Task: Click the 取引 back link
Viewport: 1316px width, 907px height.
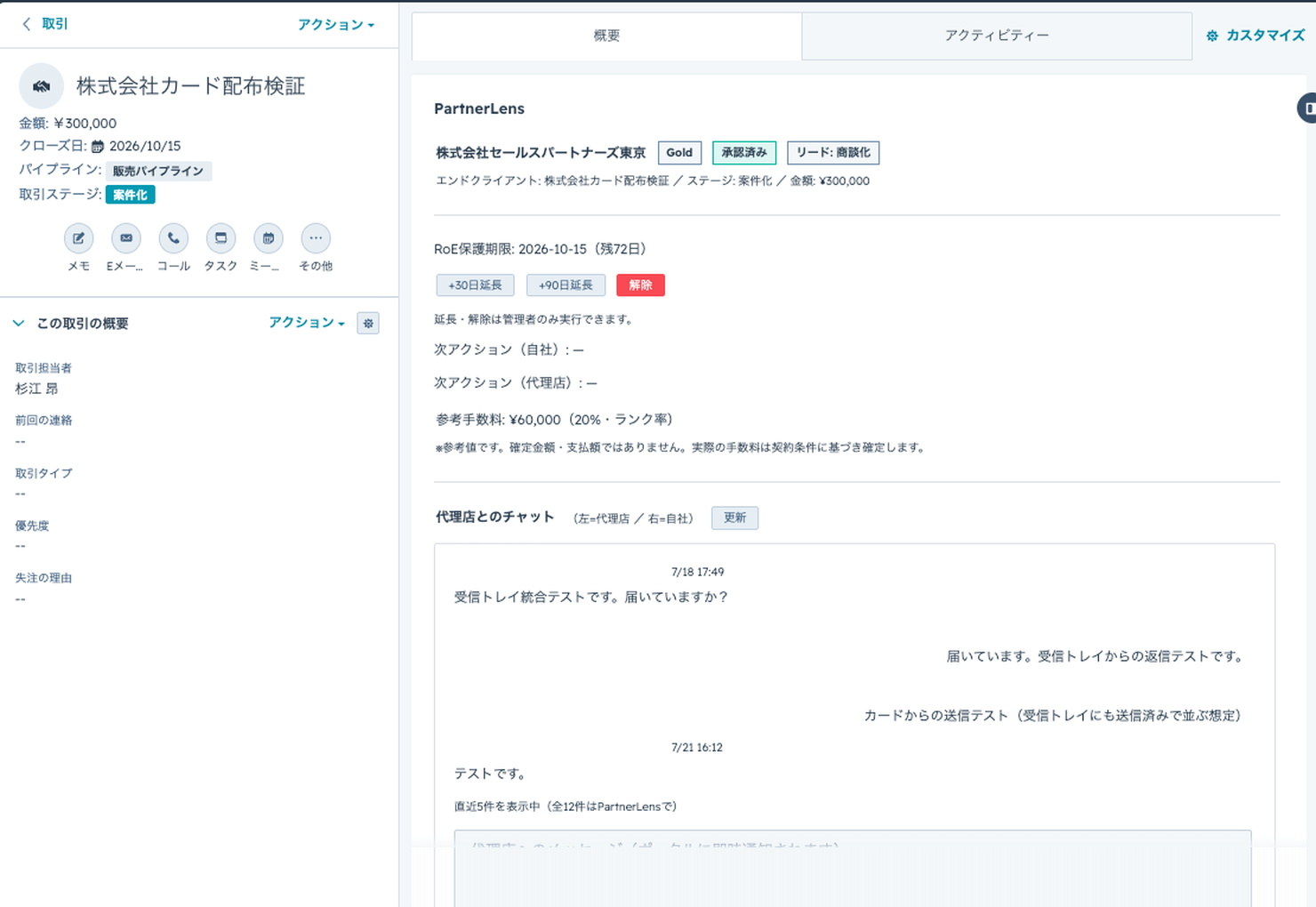Action: tap(54, 24)
